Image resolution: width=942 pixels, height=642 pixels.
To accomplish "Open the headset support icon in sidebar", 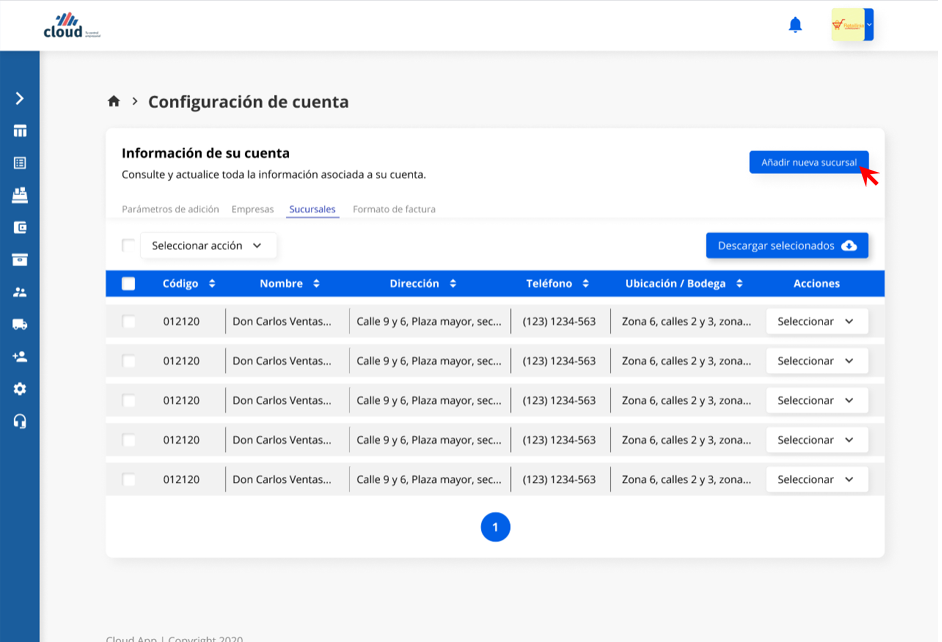I will 20,422.
